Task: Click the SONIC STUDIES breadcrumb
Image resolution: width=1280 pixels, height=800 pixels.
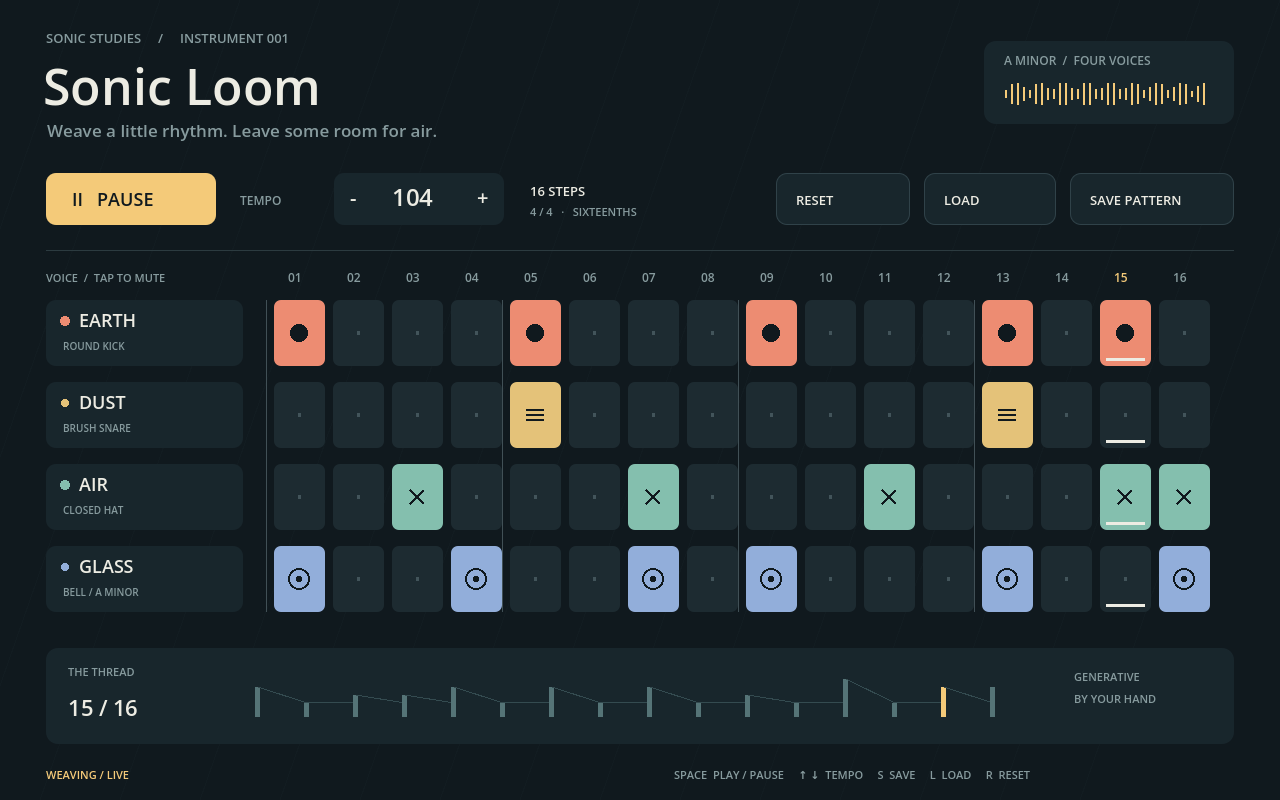Action: pos(94,38)
